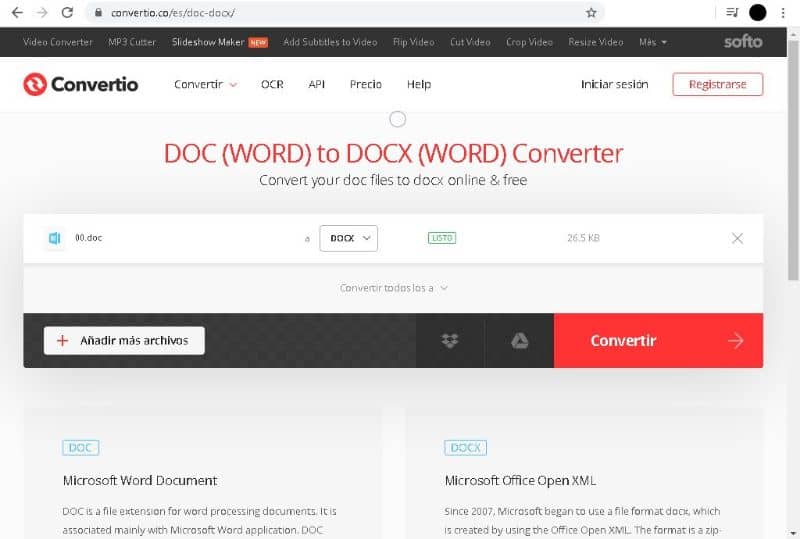Click the Convertio logo
This screenshot has height=539, width=800.
[81, 84]
